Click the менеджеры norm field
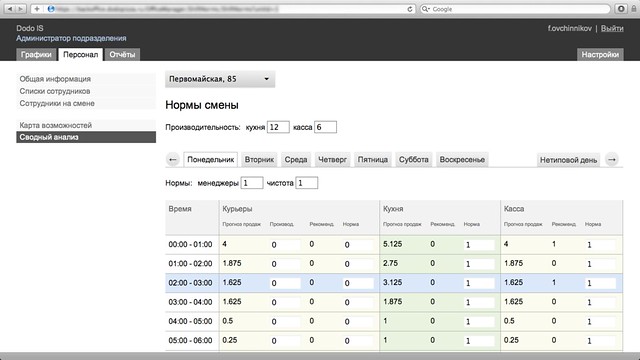The width and height of the screenshot is (640, 360). pyautogui.click(x=252, y=183)
